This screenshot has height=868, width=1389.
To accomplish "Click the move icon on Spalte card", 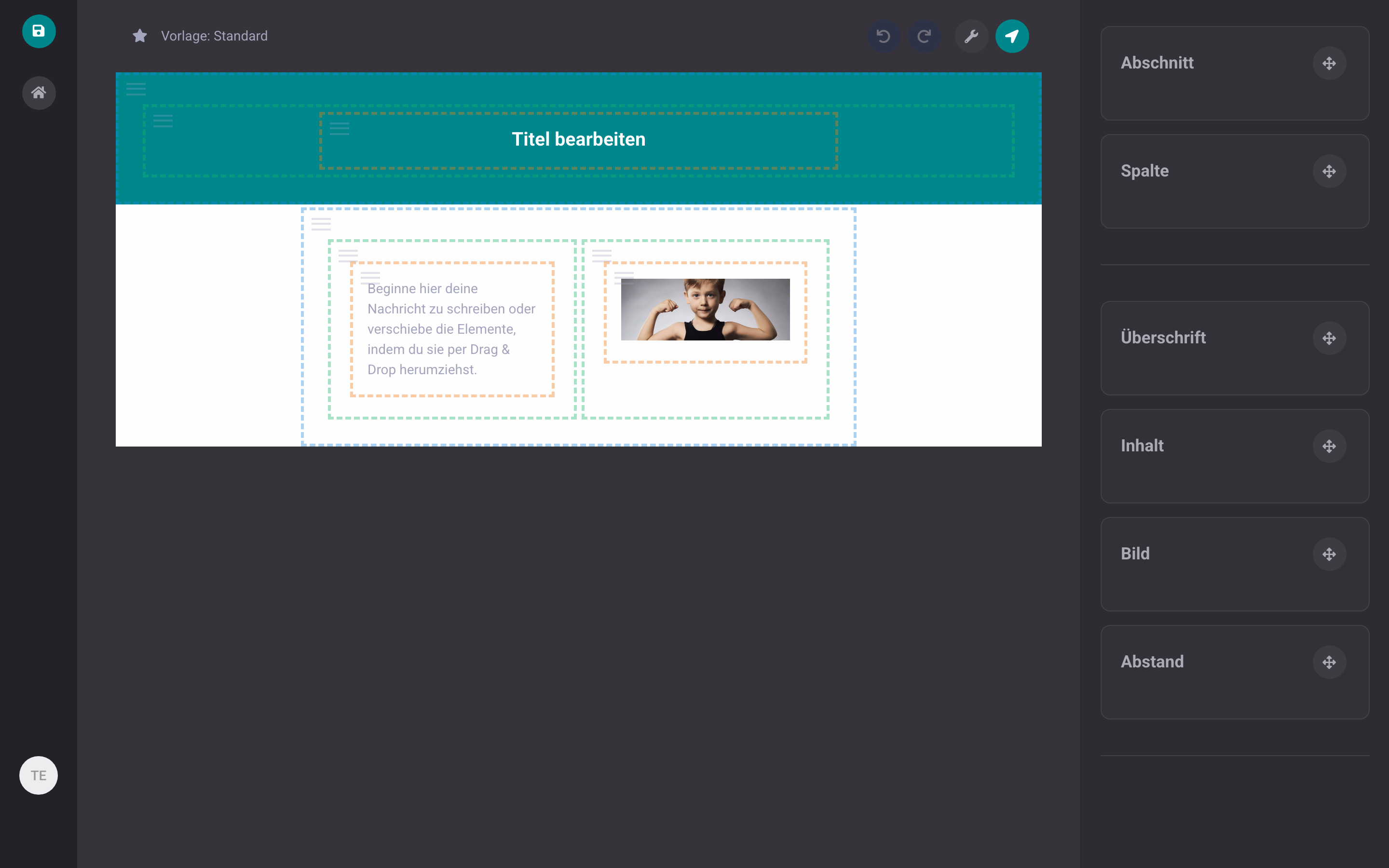I will coord(1329,171).
